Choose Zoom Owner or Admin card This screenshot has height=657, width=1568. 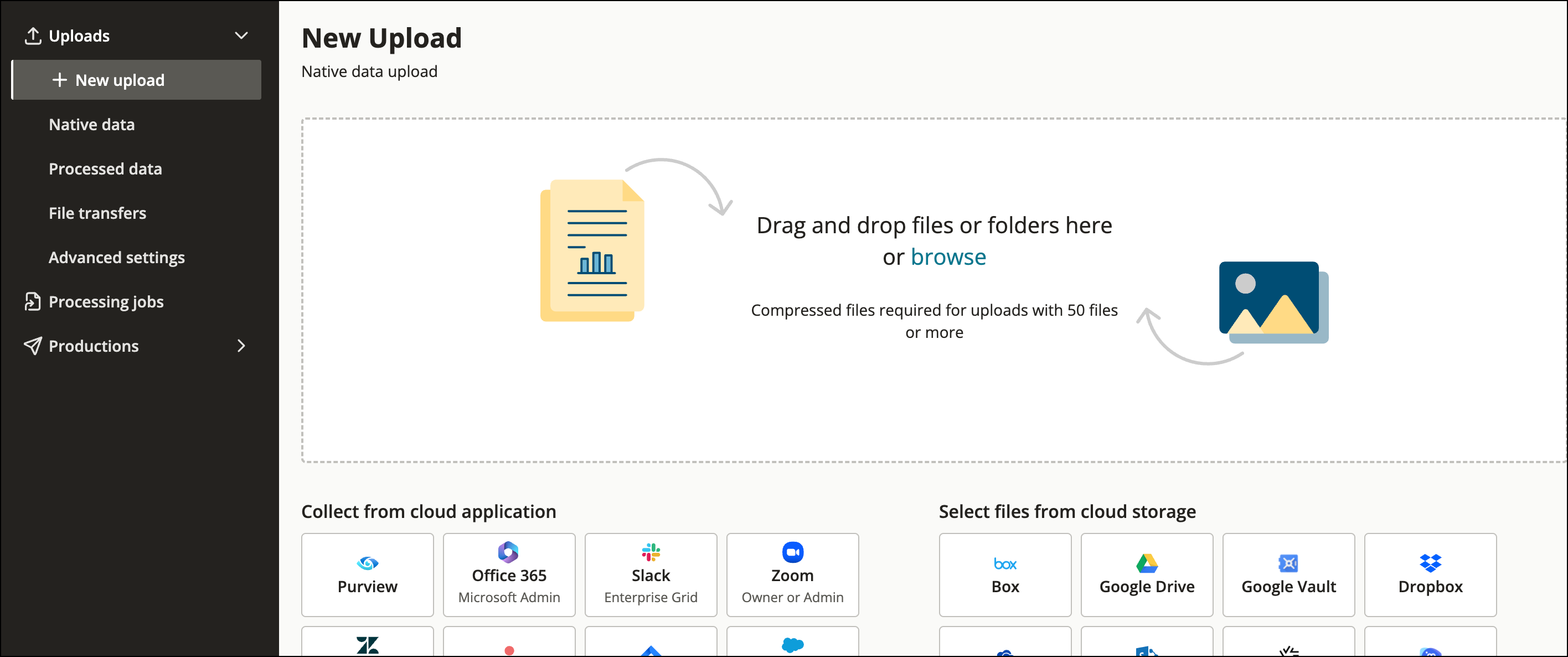tap(792, 575)
